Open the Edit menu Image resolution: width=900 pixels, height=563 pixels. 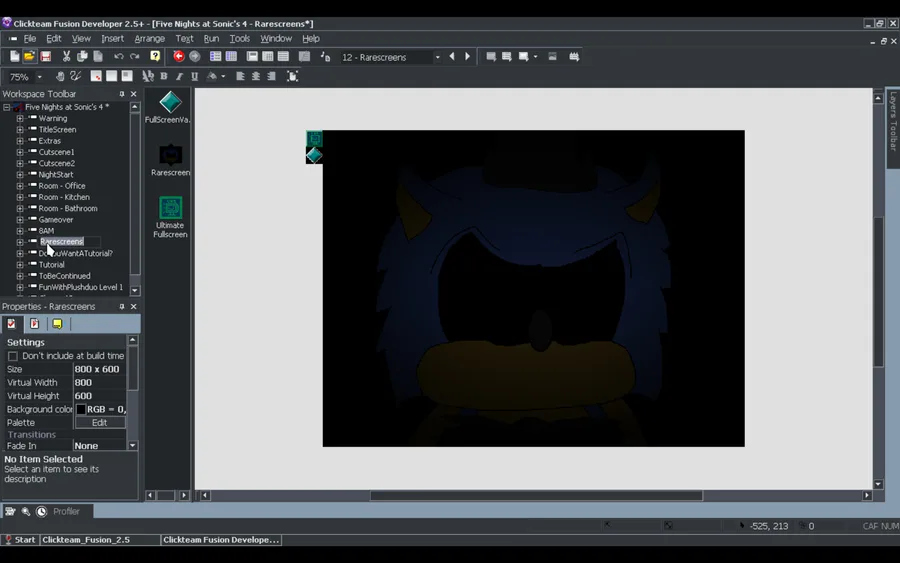point(53,38)
